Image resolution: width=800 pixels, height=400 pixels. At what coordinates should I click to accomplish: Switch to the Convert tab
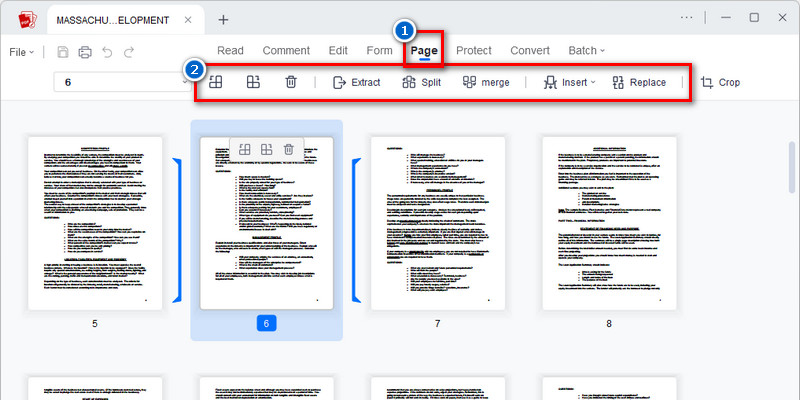(530, 51)
